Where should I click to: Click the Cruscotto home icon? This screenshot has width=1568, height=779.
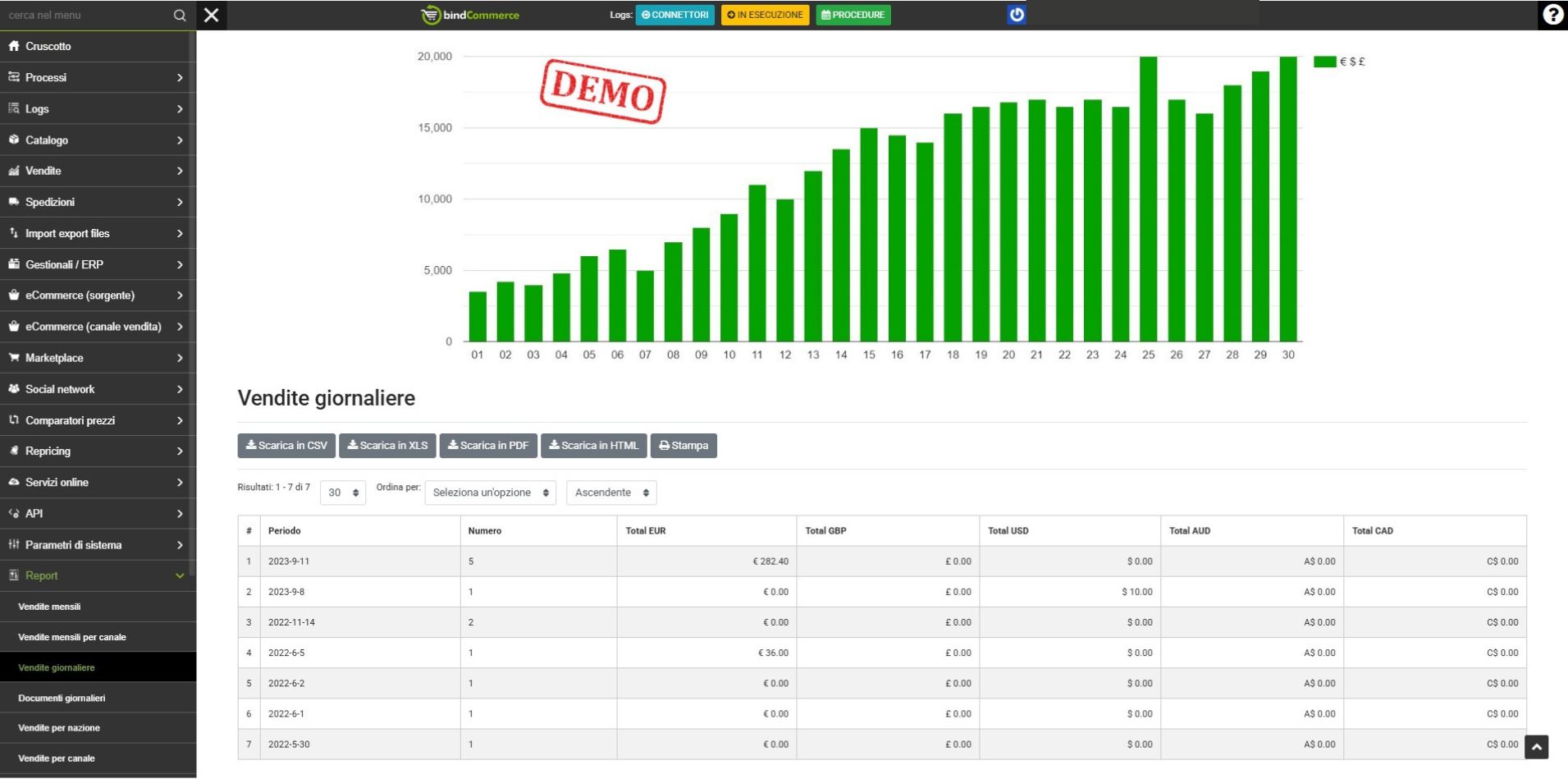[x=14, y=46]
